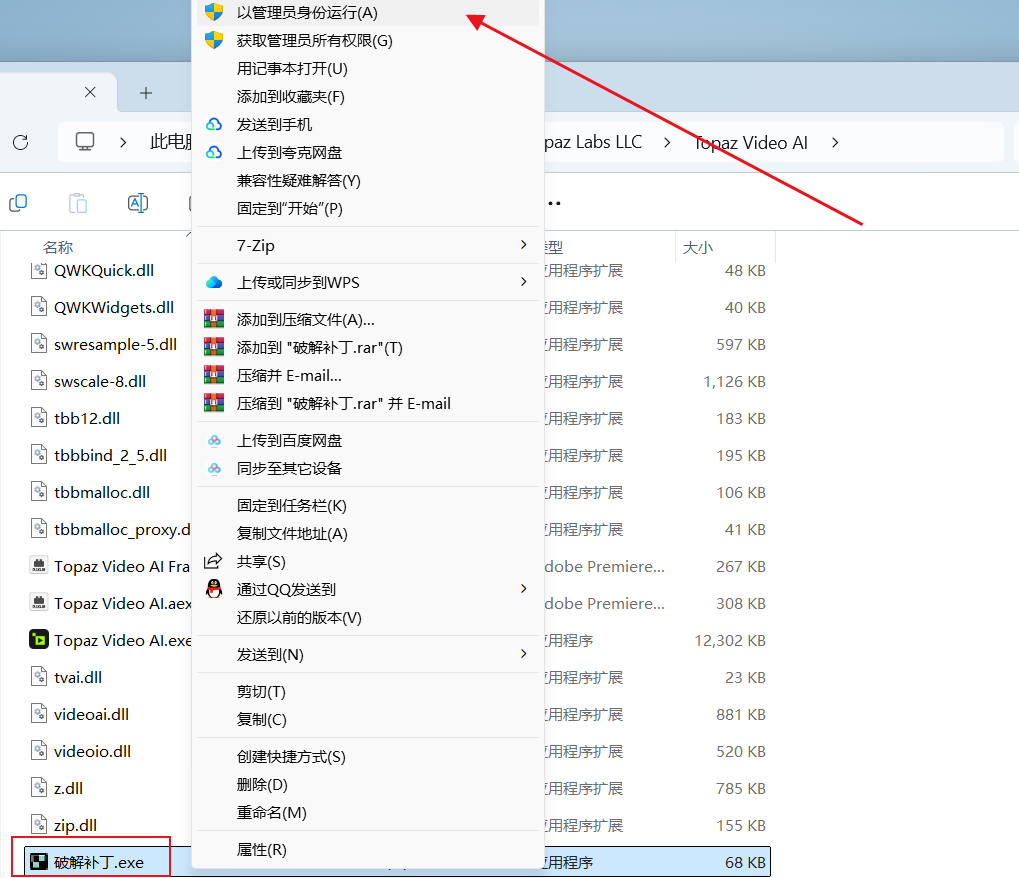Choose 用记事本打开(U) from context menu
1019x878 pixels.
[367, 68]
